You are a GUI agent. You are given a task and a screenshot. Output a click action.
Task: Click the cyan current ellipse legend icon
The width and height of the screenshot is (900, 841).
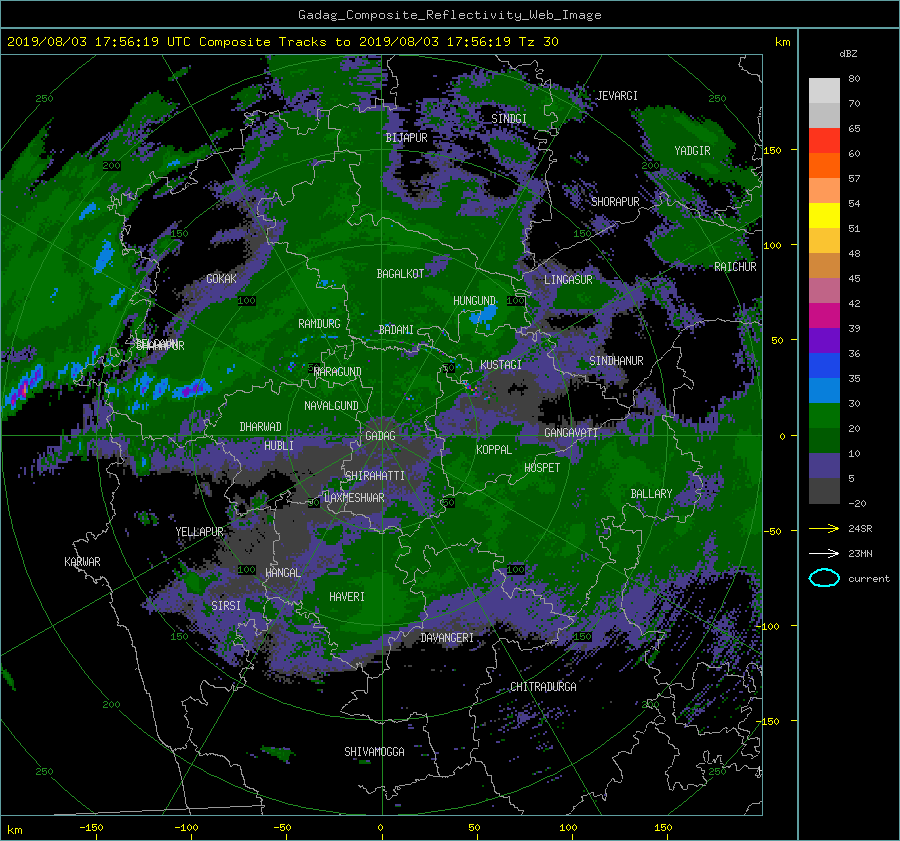tap(824, 578)
